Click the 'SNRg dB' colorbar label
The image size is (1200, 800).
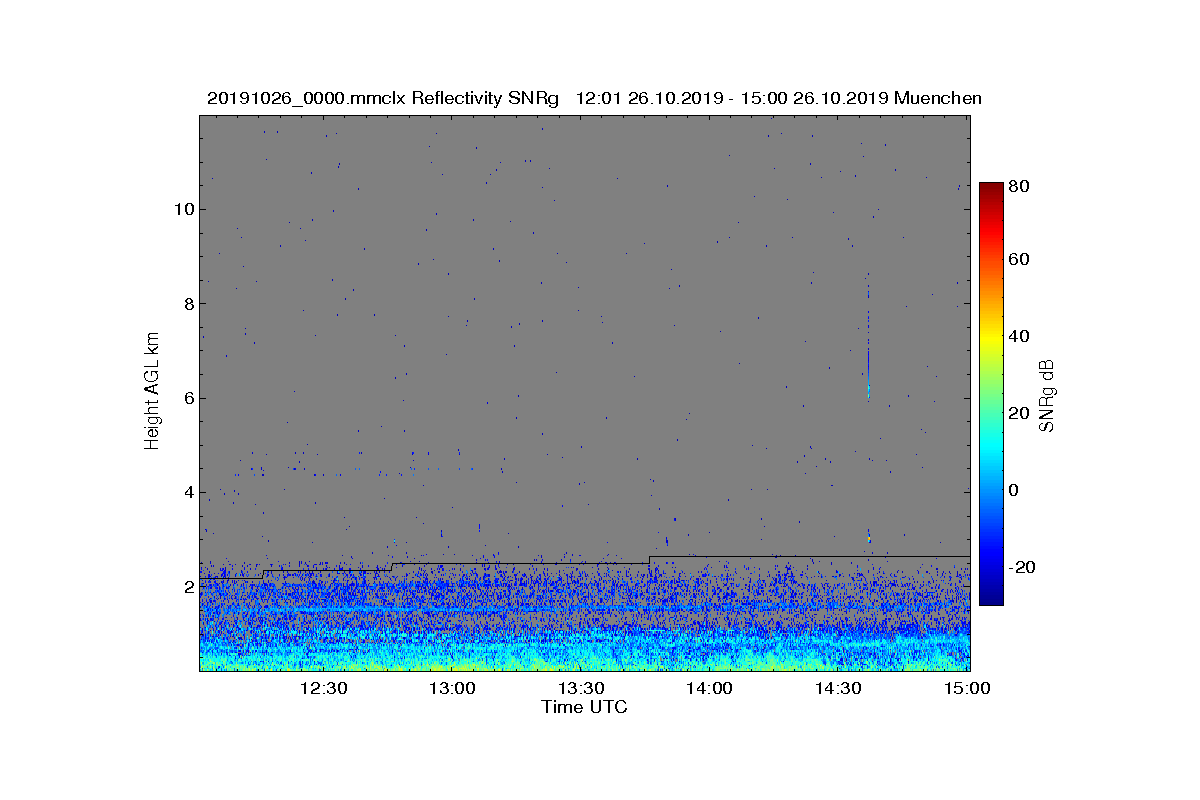1047,395
